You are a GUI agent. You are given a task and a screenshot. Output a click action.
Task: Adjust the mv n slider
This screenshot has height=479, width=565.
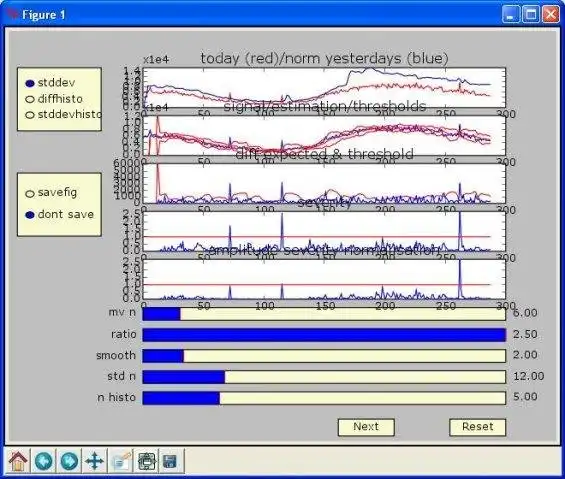[x=324, y=314]
